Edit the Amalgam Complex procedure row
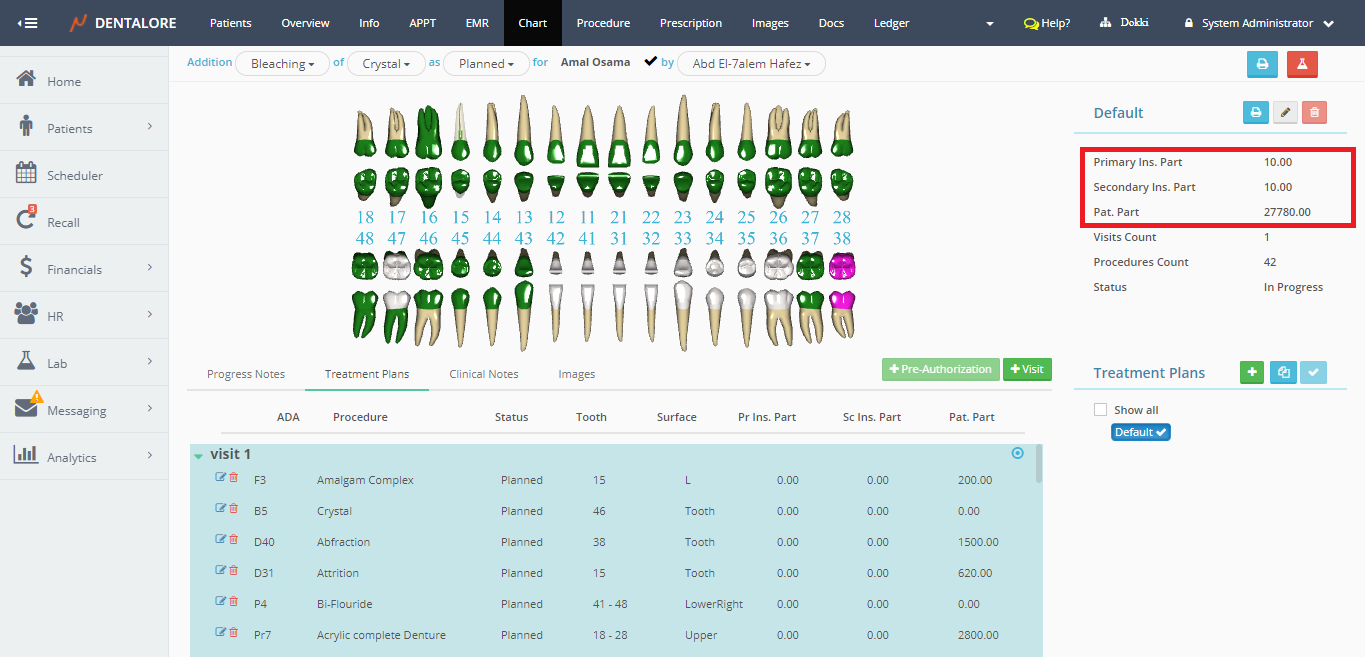The image size is (1365, 657). (x=220, y=479)
